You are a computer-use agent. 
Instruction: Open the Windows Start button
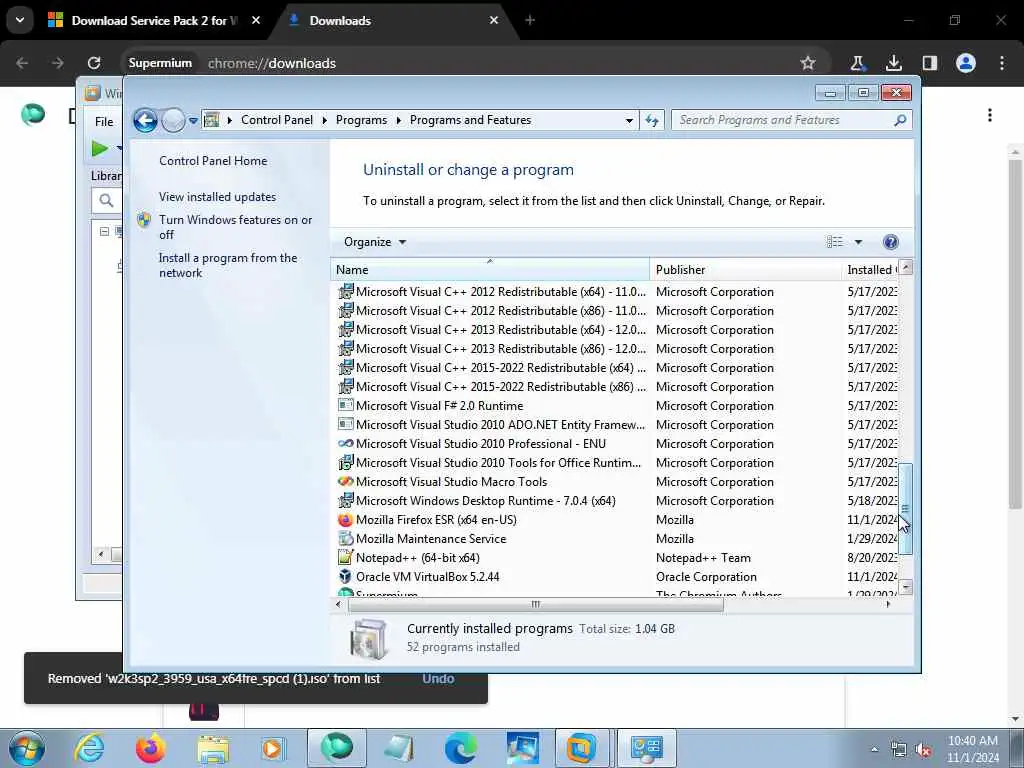(26, 748)
